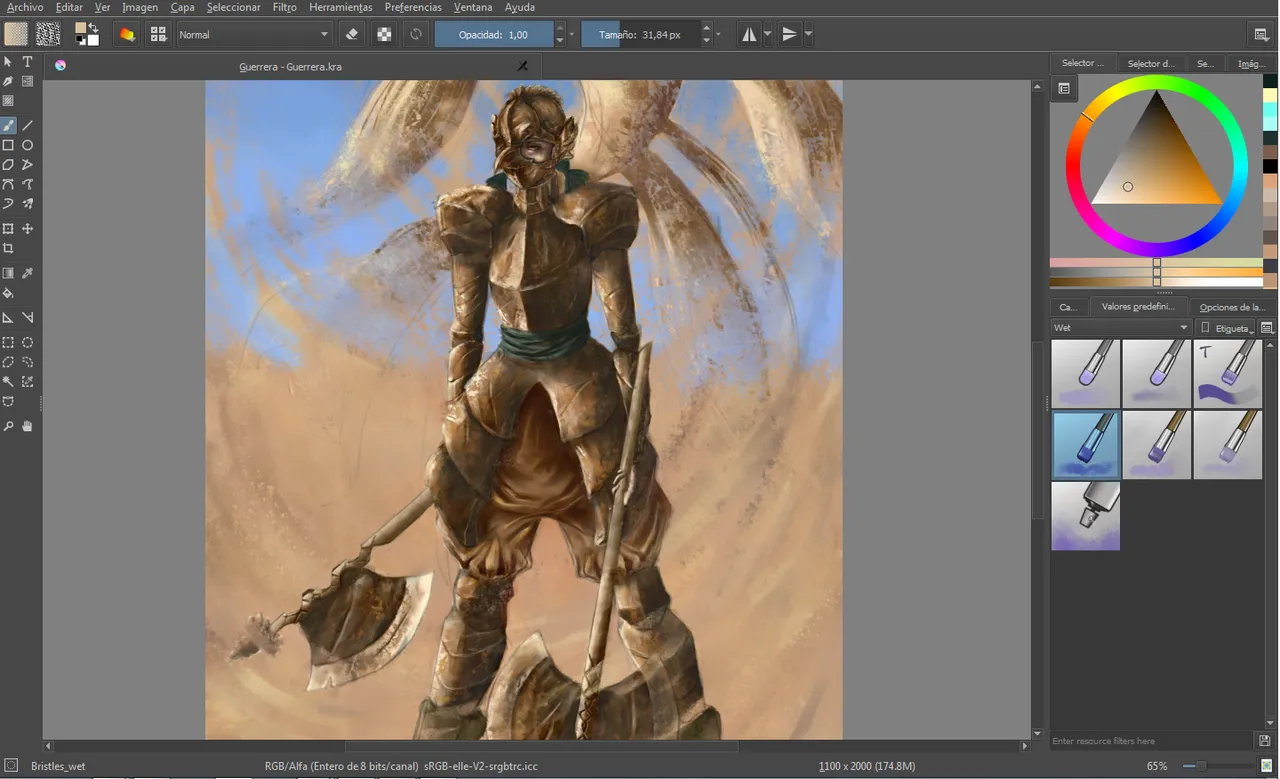Select the shape selection arrow tool
The height and width of the screenshot is (779, 1280).
click(x=8, y=62)
